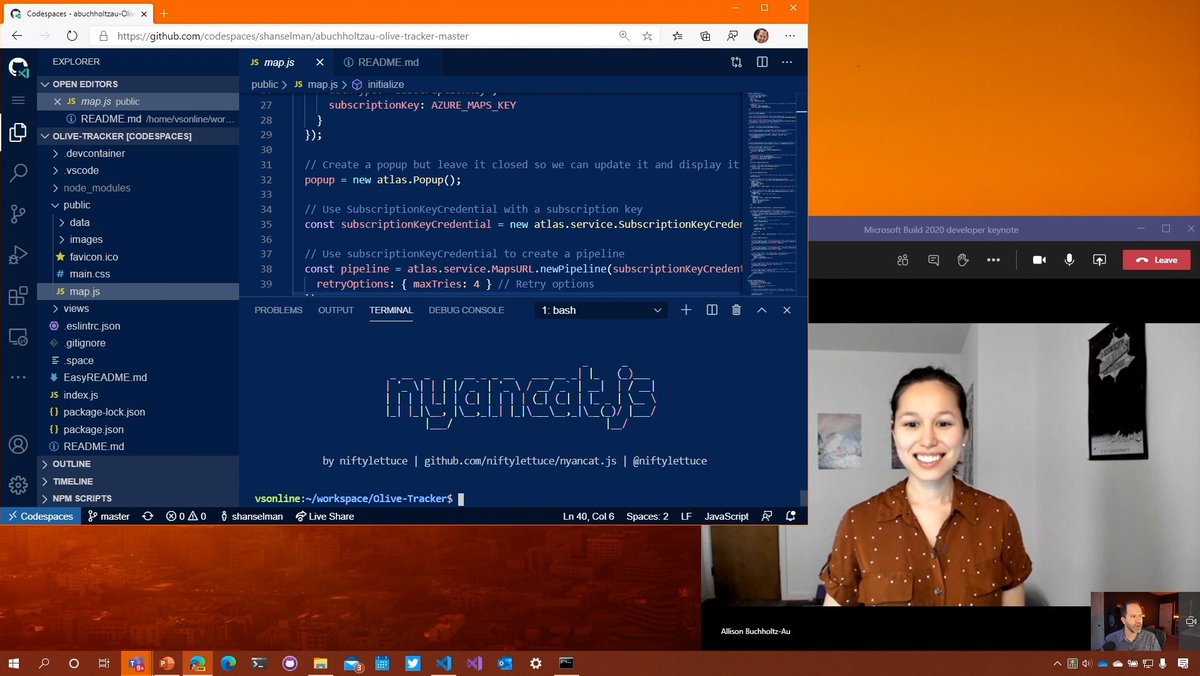This screenshot has height=676, width=1200.
Task: Show meeting participants in Teams
Action: [x=902, y=259]
